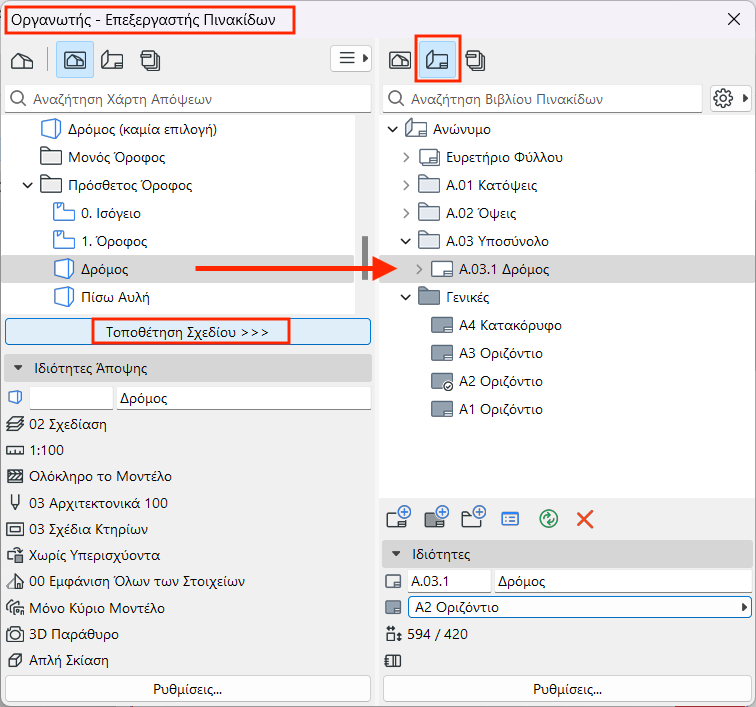Expand A.02 Όψεις folder
Screen dimensions: 756x707
[x=406, y=213]
